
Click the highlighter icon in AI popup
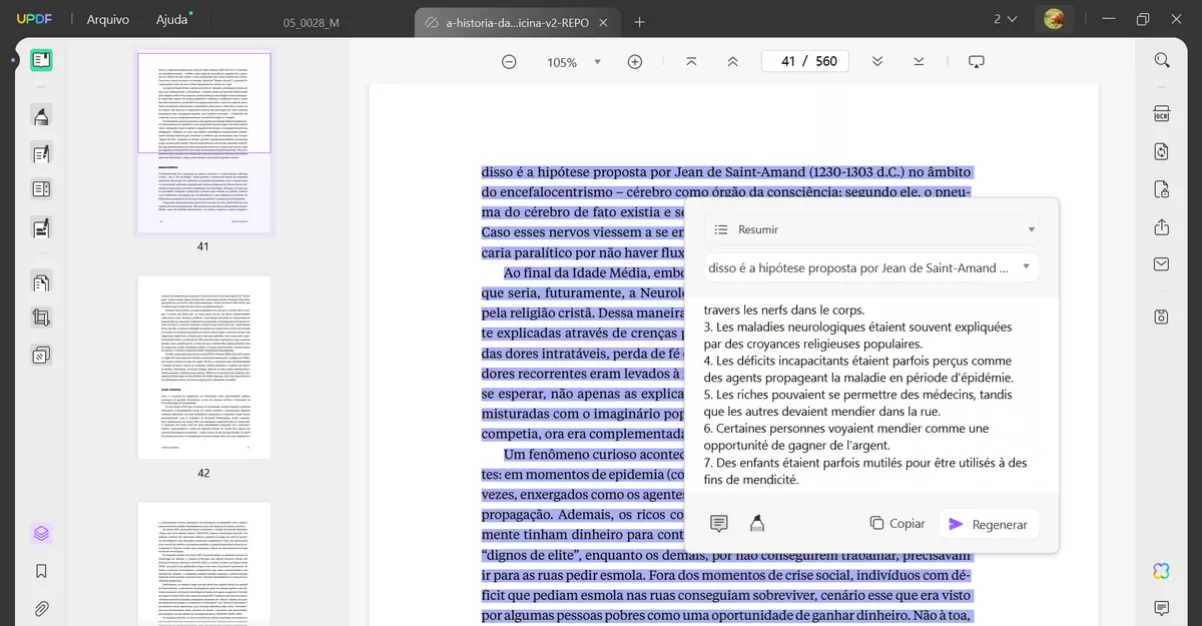click(757, 523)
